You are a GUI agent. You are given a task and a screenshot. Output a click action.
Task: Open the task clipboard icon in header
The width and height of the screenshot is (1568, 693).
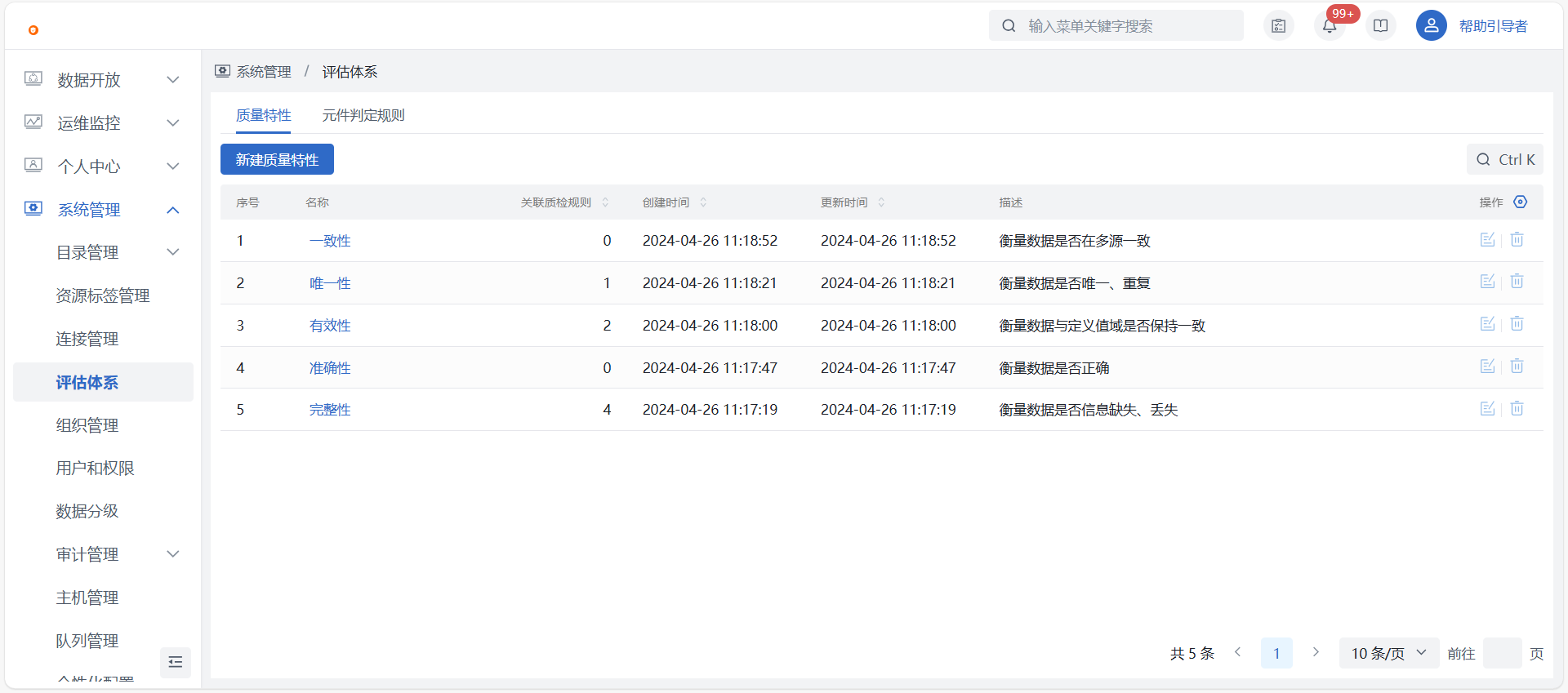(x=1279, y=26)
